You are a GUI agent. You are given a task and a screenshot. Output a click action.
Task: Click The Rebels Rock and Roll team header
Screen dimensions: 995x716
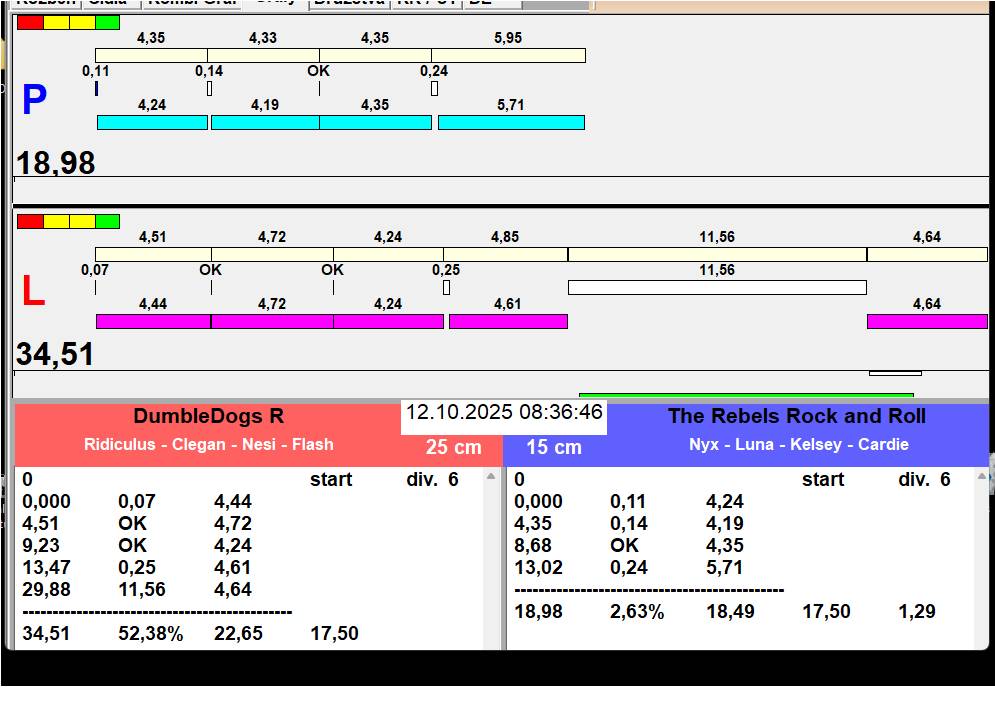796,417
